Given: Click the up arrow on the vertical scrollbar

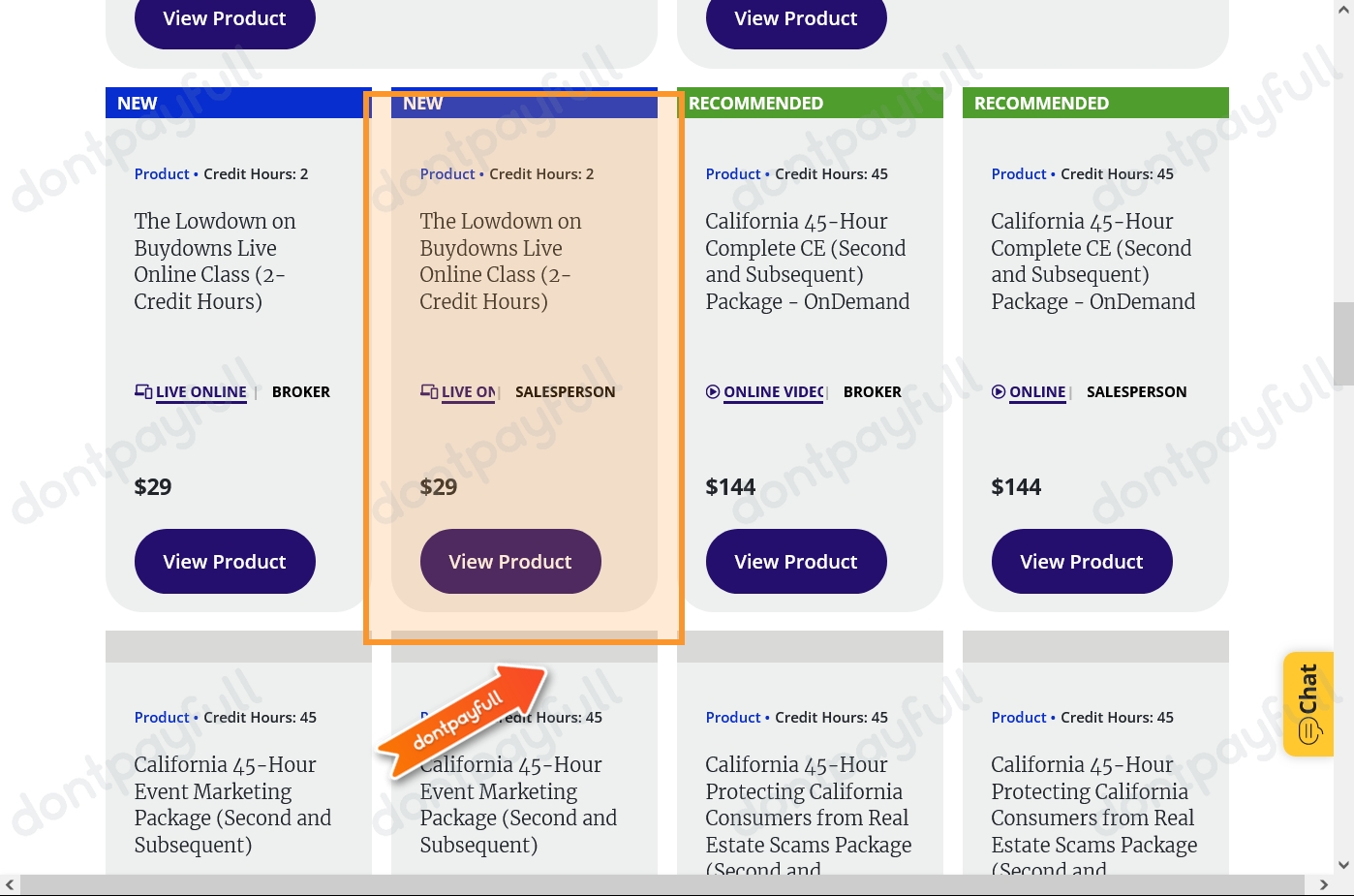Looking at the screenshot, I should coord(1344,9).
